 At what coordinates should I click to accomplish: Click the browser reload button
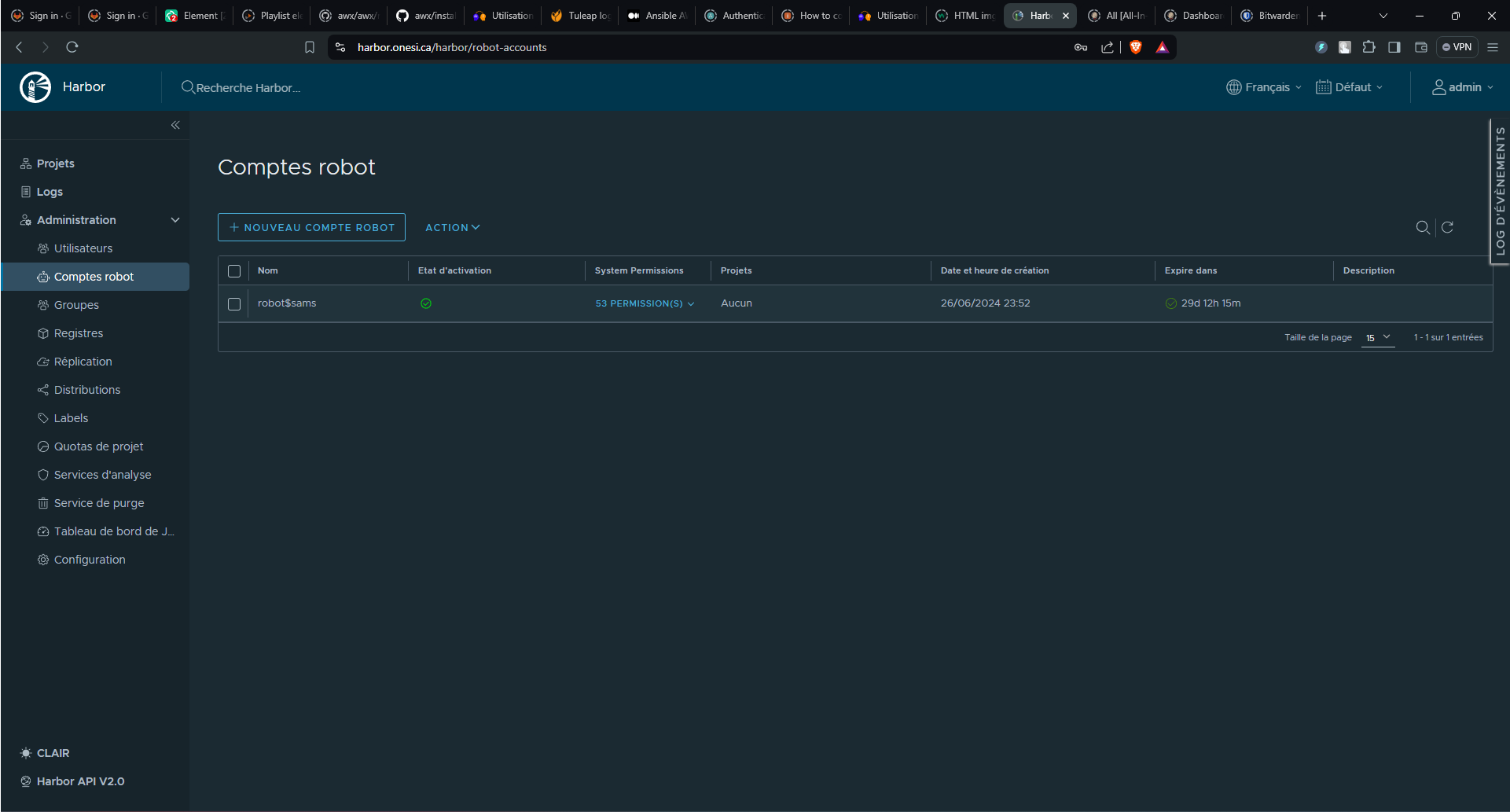tap(72, 47)
